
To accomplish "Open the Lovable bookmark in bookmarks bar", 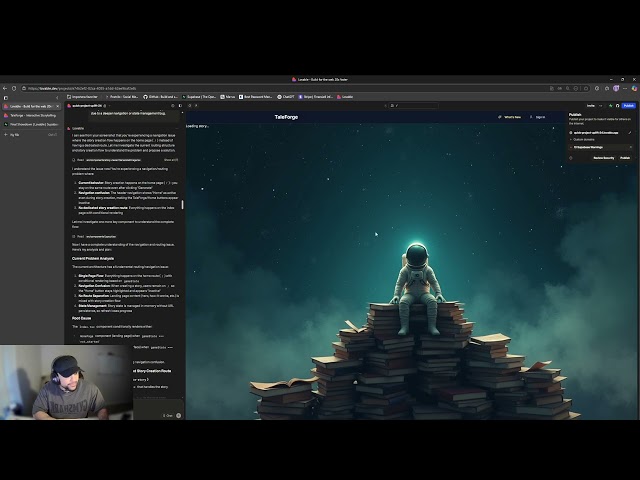I will tap(345, 97).
